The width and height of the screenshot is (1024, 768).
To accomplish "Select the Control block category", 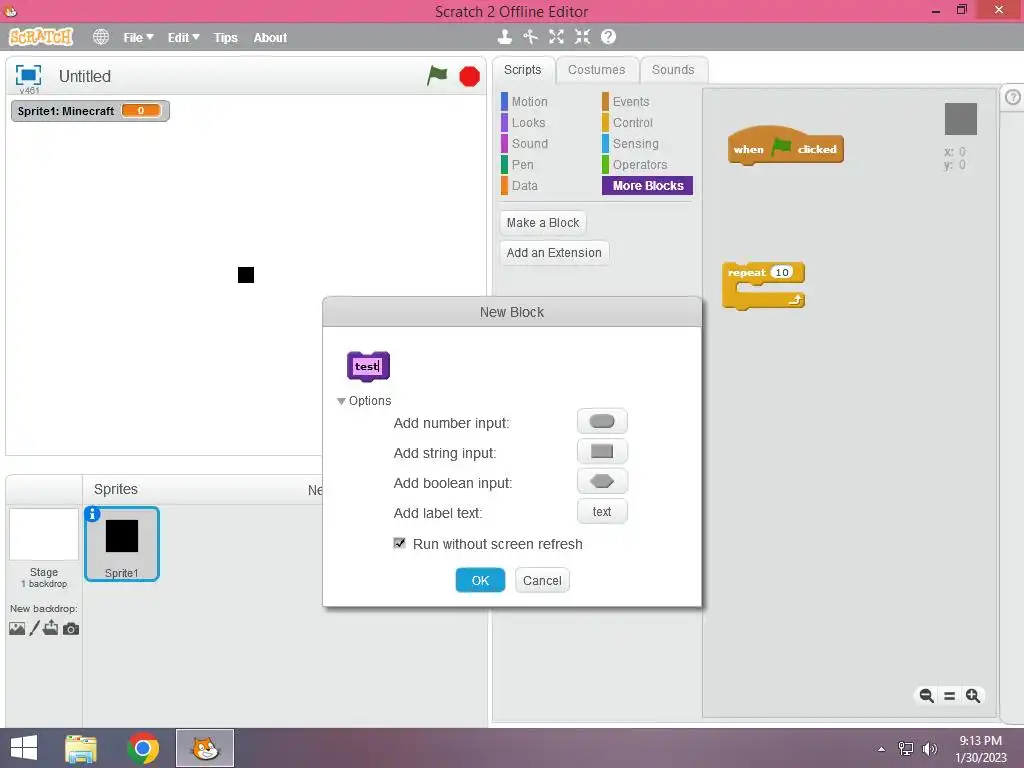I will pyautogui.click(x=632, y=123).
